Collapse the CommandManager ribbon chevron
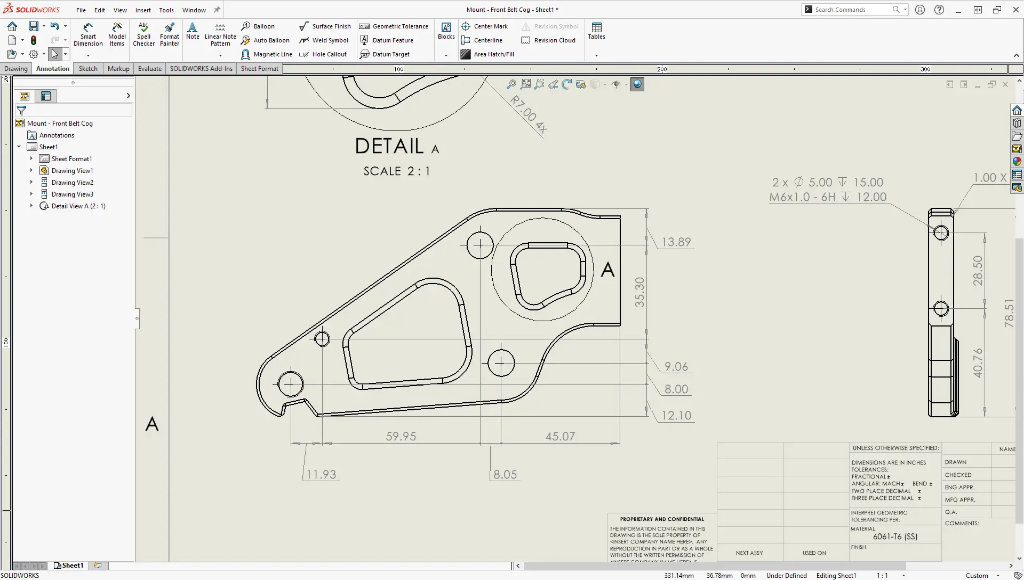 click(x=1014, y=56)
